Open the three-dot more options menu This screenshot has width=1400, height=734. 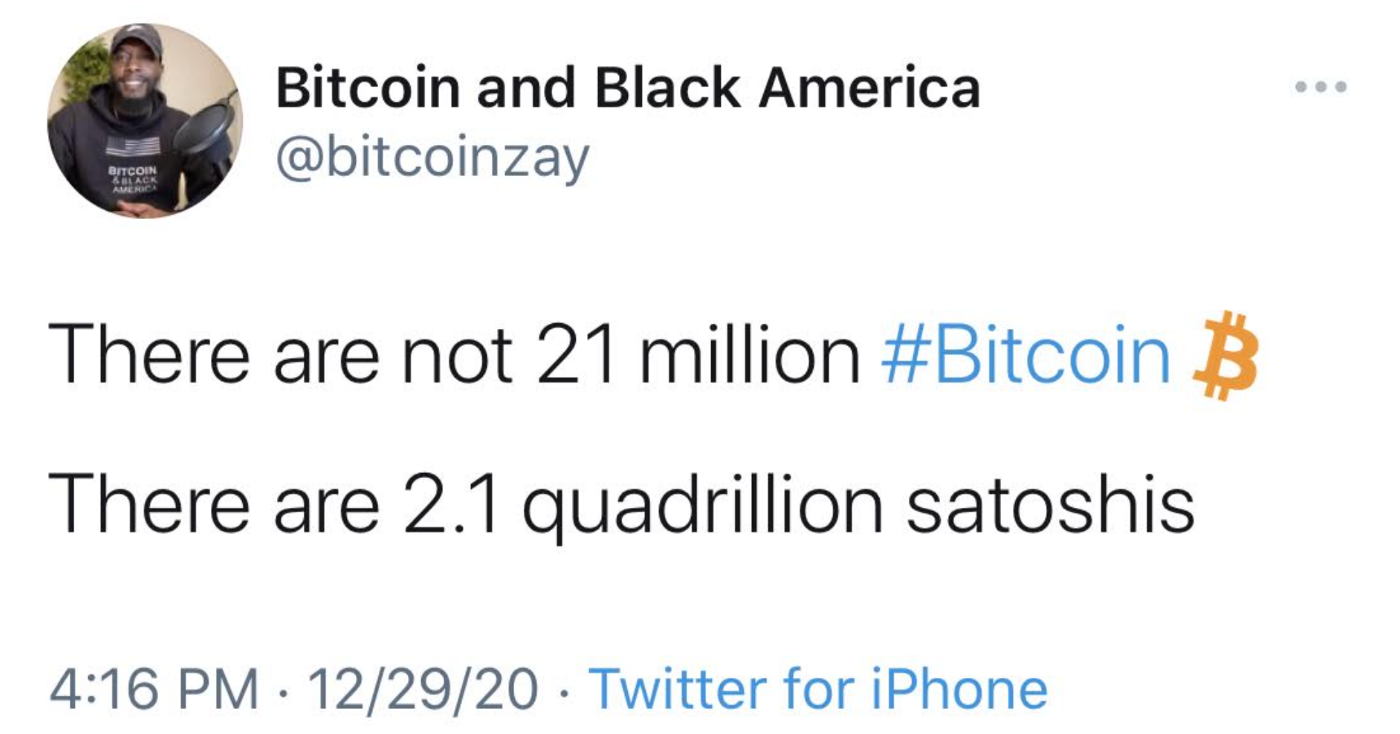coord(1320,87)
